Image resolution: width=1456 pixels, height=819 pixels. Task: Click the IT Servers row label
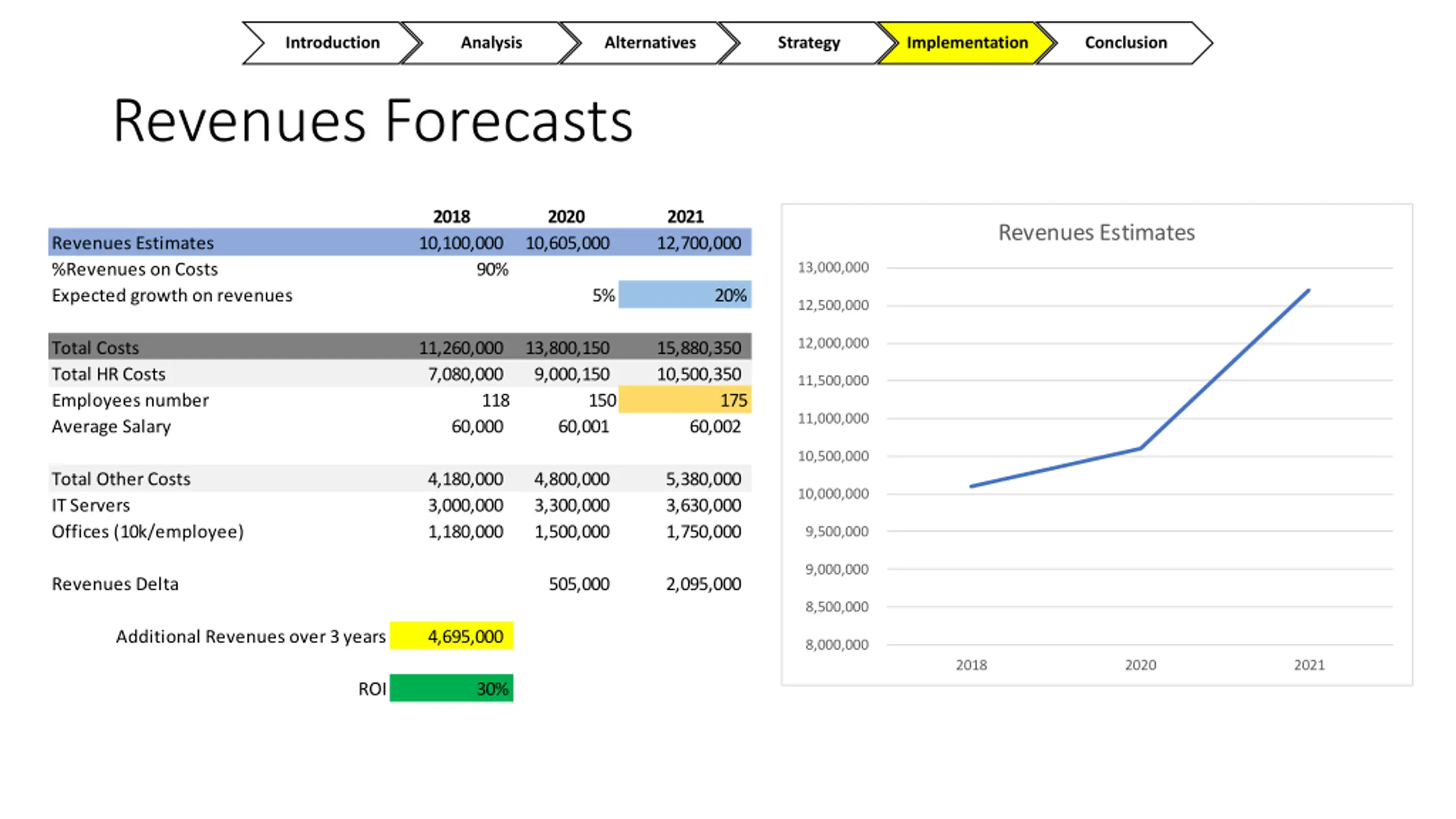(x=90, y=505)
